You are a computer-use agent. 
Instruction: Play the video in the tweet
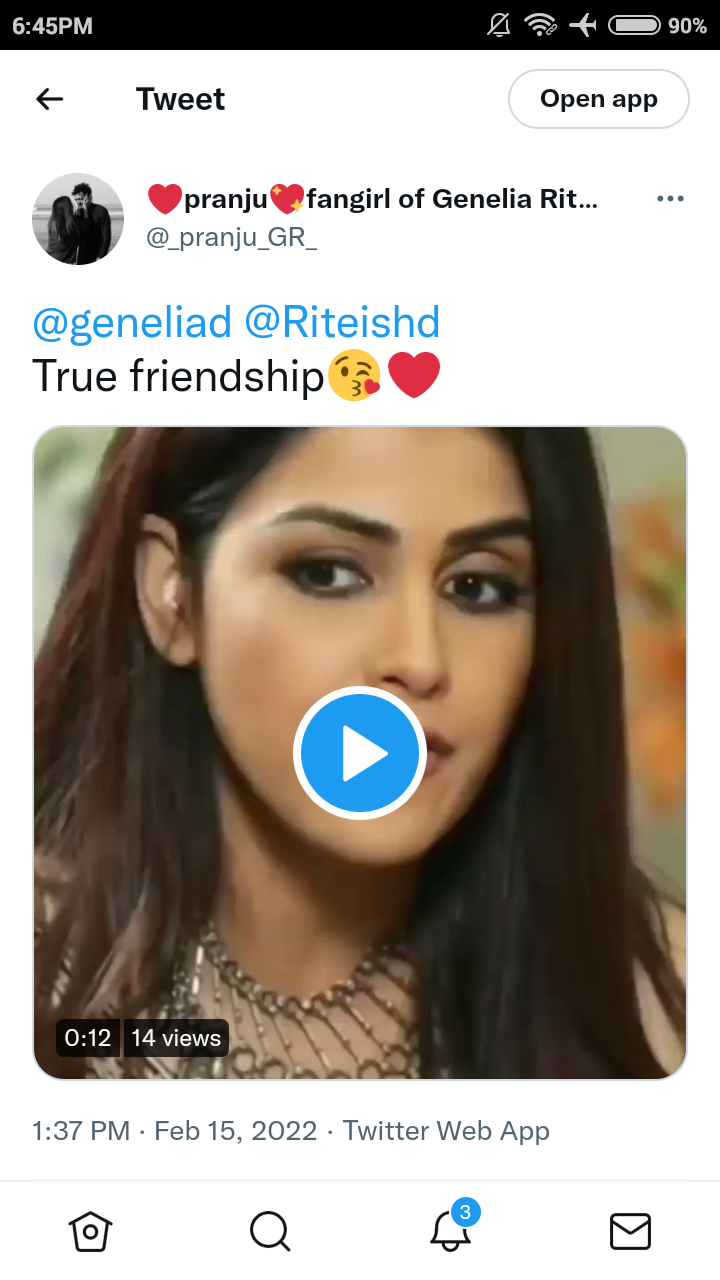[x=360, y=753]
